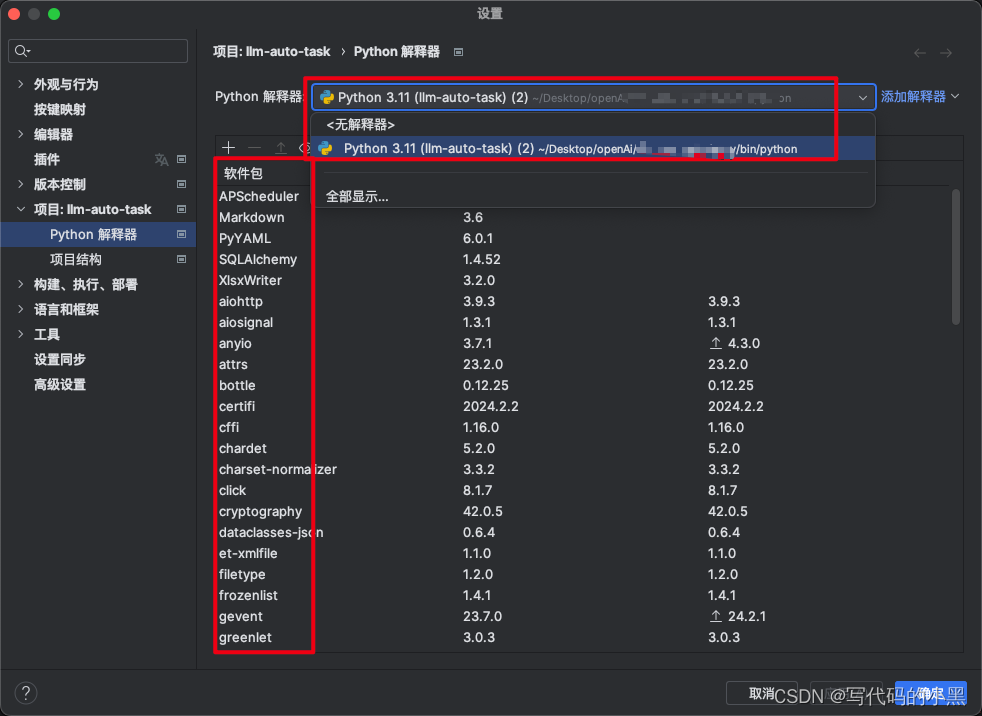Image resolution: width=982 pixels, height=716 pixels.
Task: Click the package list vertical scrollbar
Action: 955,257
